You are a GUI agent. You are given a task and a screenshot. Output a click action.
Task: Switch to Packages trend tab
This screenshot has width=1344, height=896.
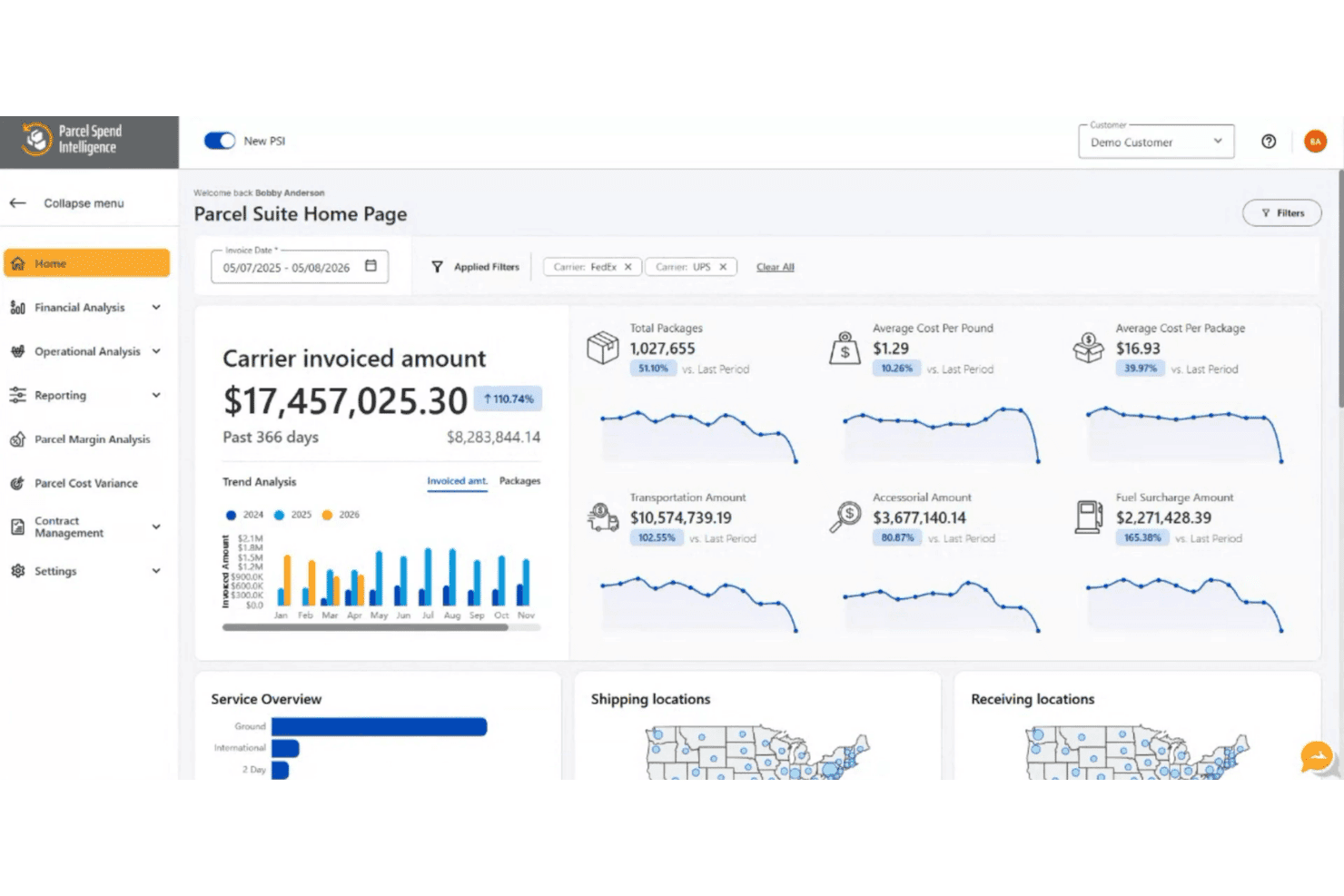coord(519,481)
